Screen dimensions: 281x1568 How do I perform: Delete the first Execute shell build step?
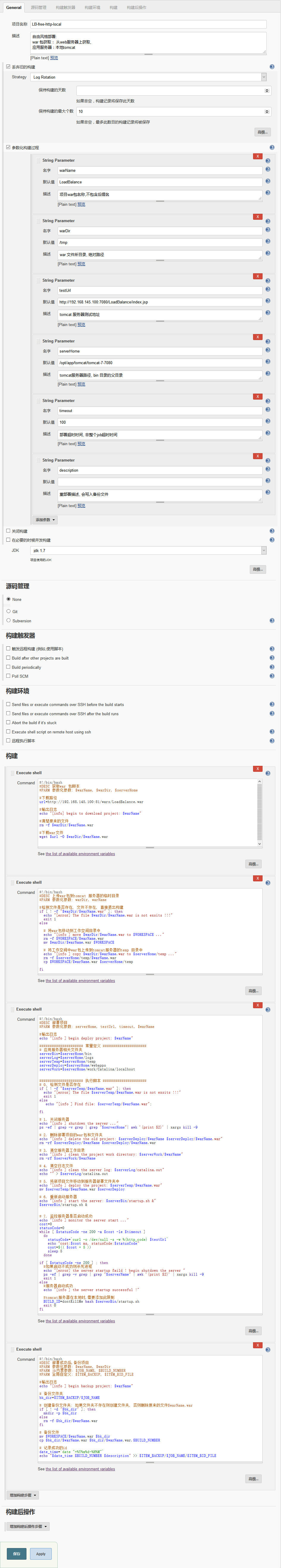257,769
